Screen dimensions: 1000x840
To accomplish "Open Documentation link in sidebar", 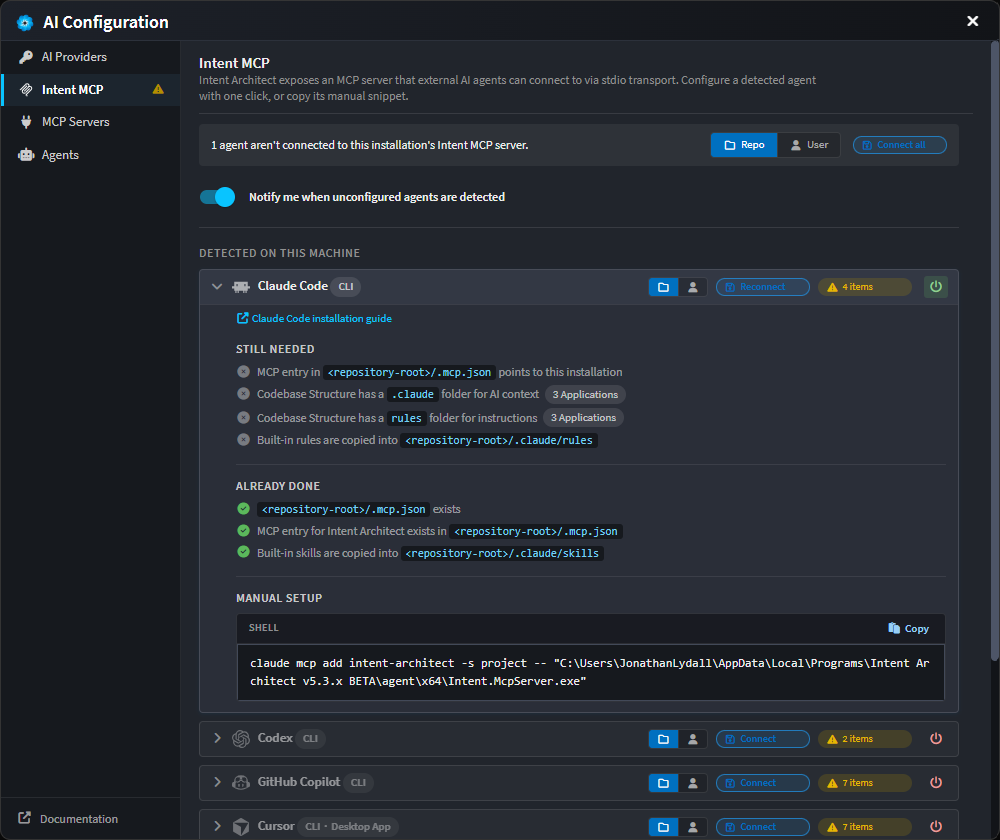I will pos(68,819).
